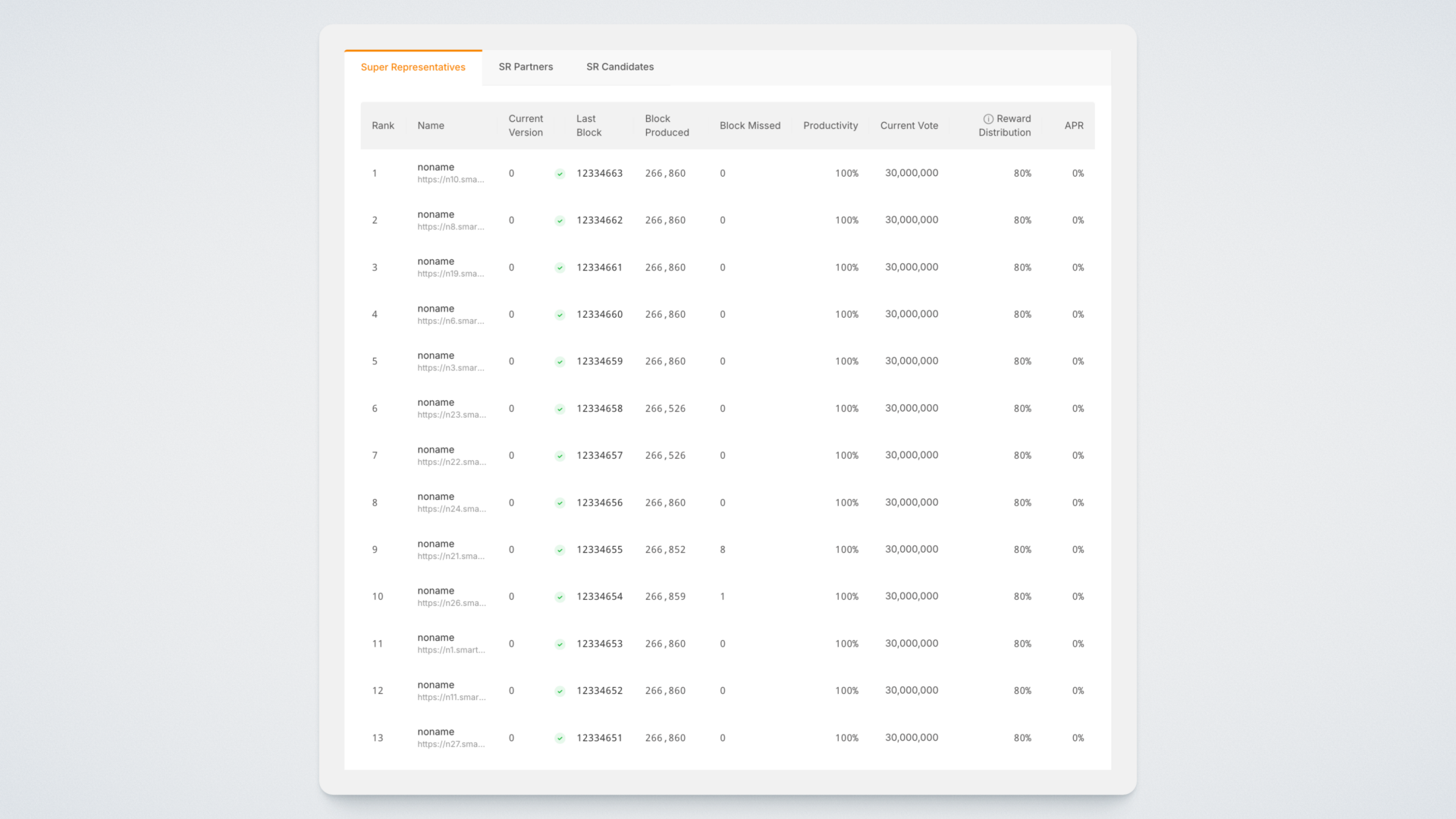Click green check icon for block 12334651
This screenshot has height=819, width=1456.
560,738
